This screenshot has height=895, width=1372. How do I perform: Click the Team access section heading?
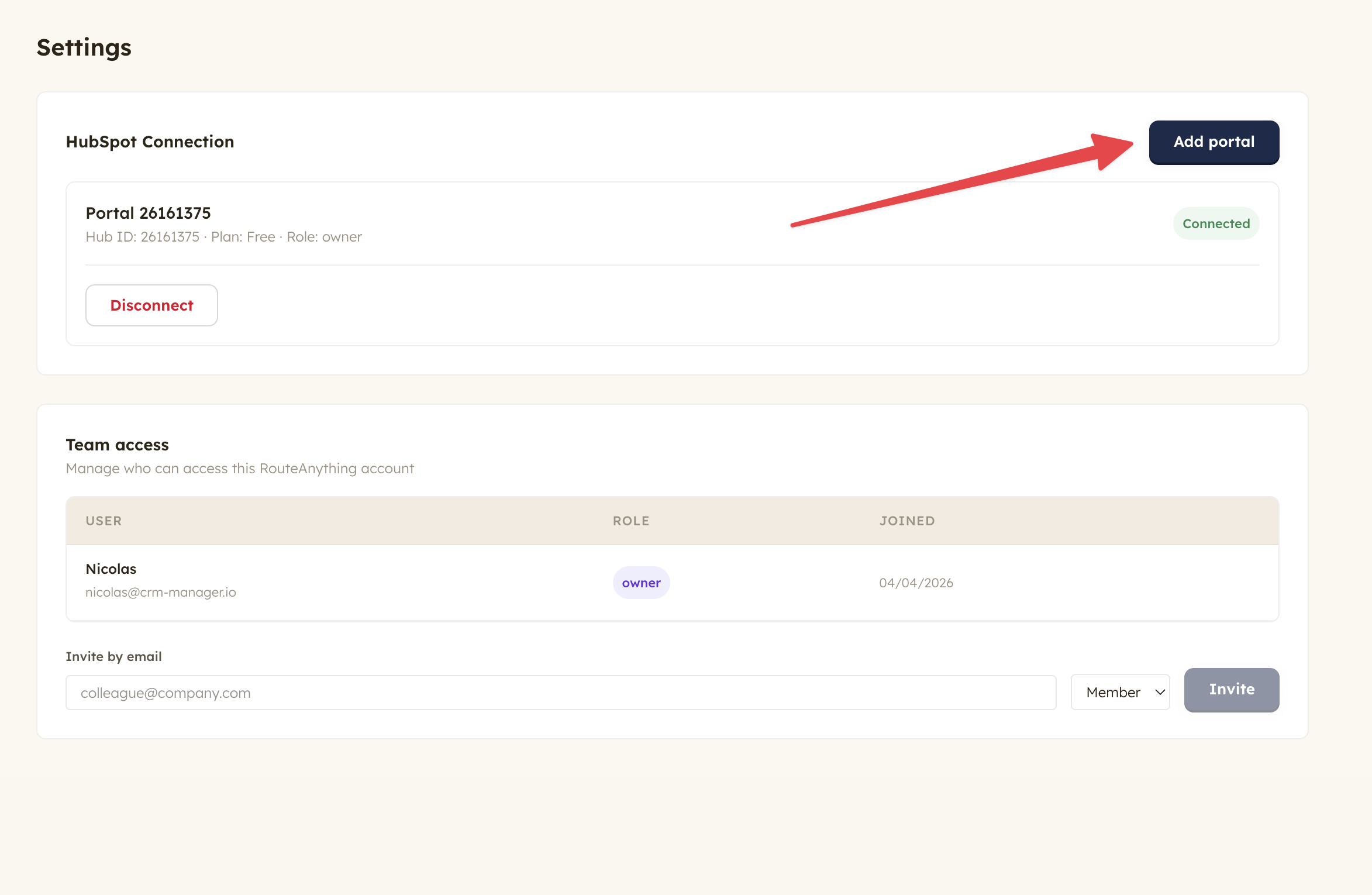click(x=117, y=445)
